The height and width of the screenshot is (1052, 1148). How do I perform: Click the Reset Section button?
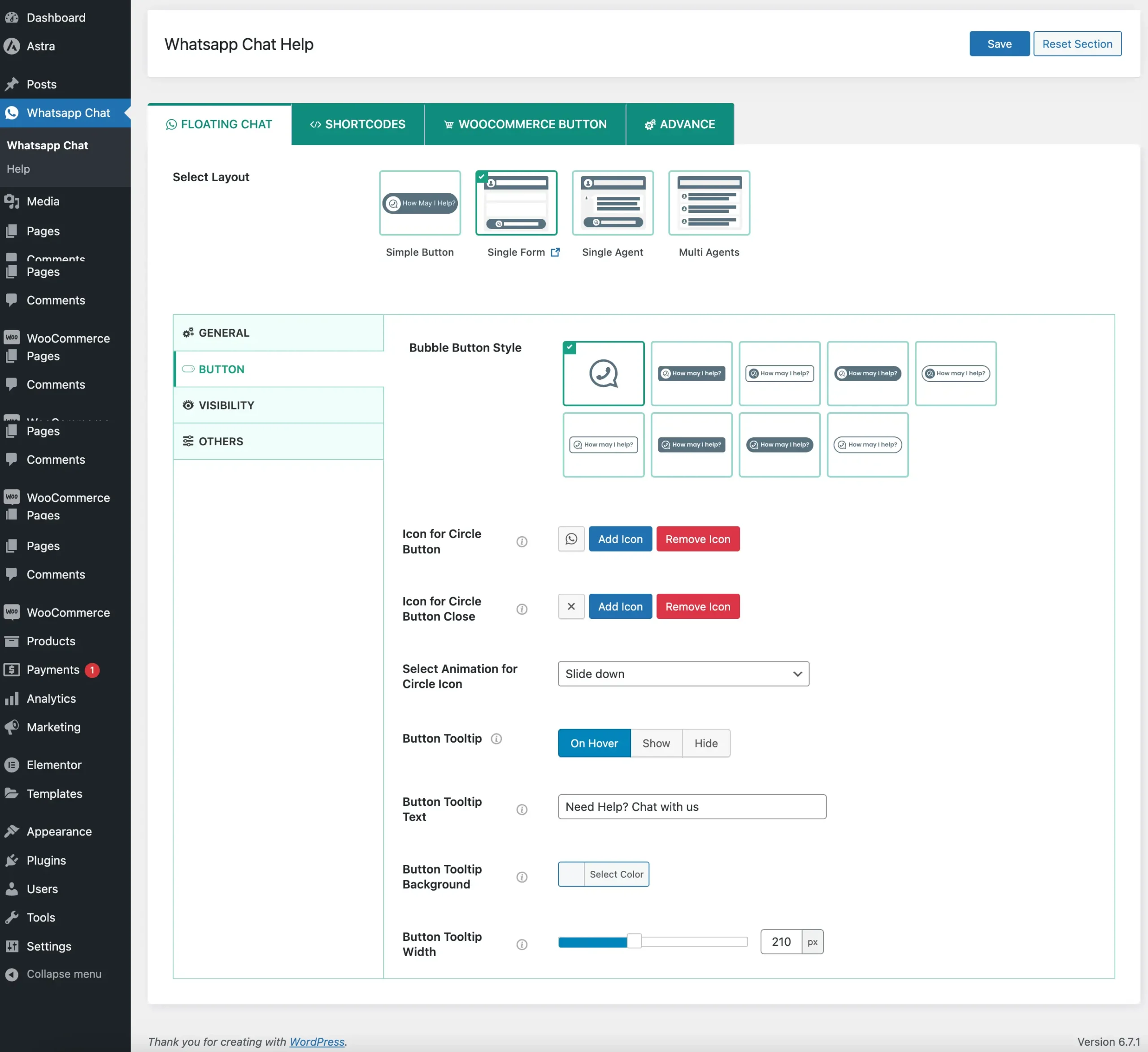pyautogui.click(x=1078, y=44)
